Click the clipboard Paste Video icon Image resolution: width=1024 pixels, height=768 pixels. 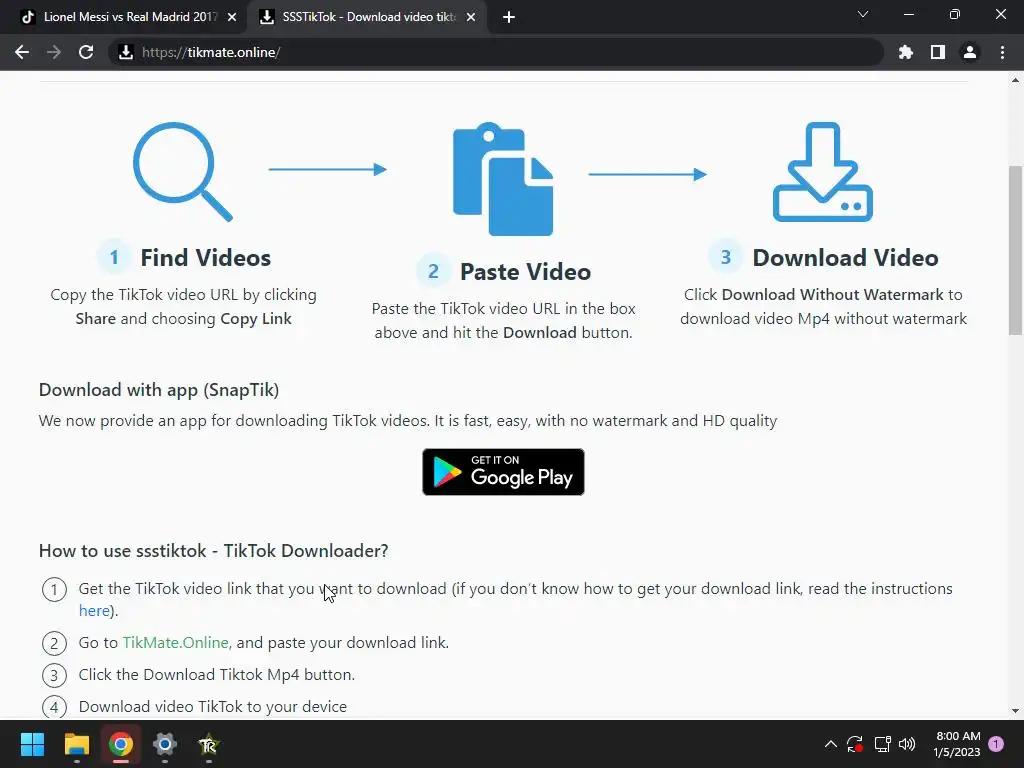coord(503,179)
